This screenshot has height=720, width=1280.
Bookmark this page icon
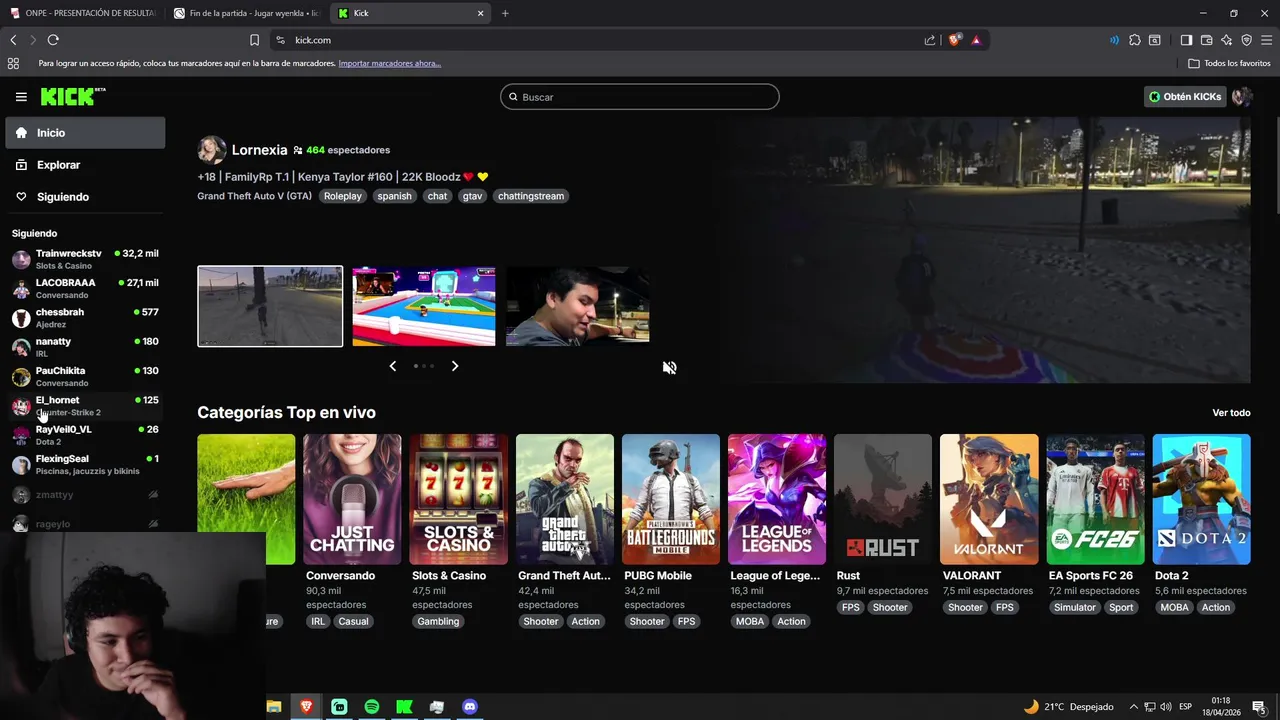254,40
